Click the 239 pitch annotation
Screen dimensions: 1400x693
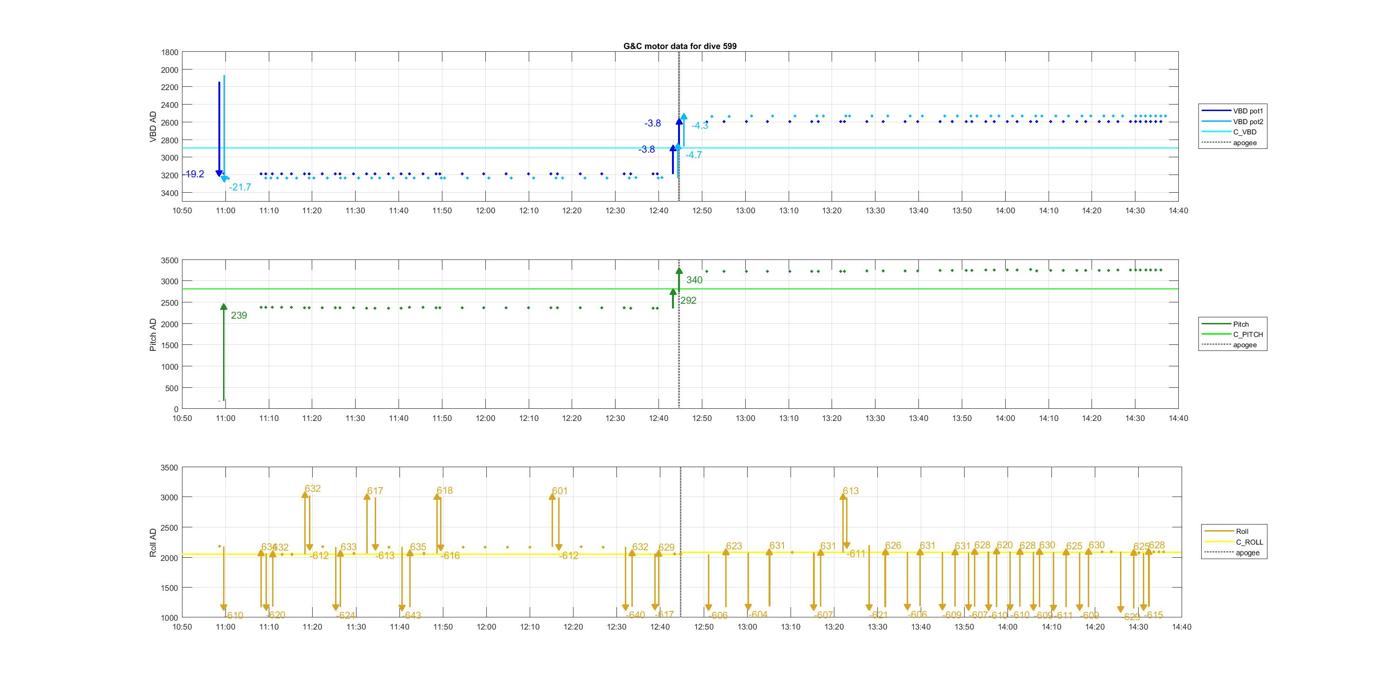coord(239,316)
